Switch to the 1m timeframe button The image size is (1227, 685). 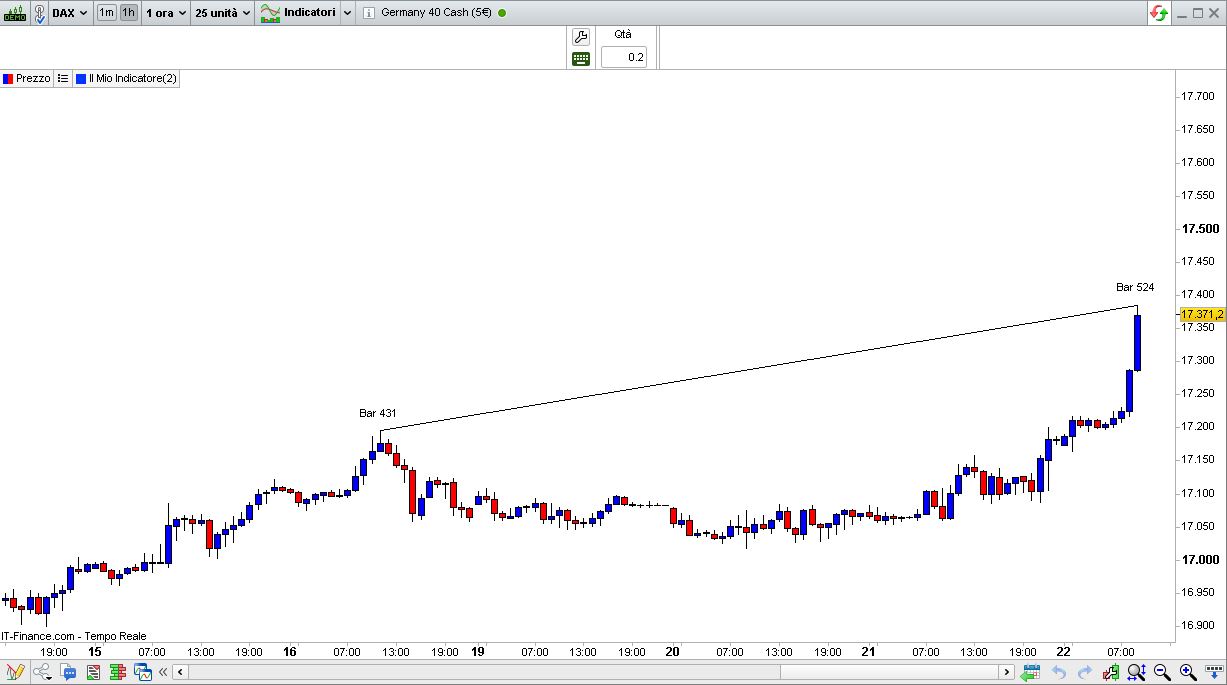pos(106,13)
